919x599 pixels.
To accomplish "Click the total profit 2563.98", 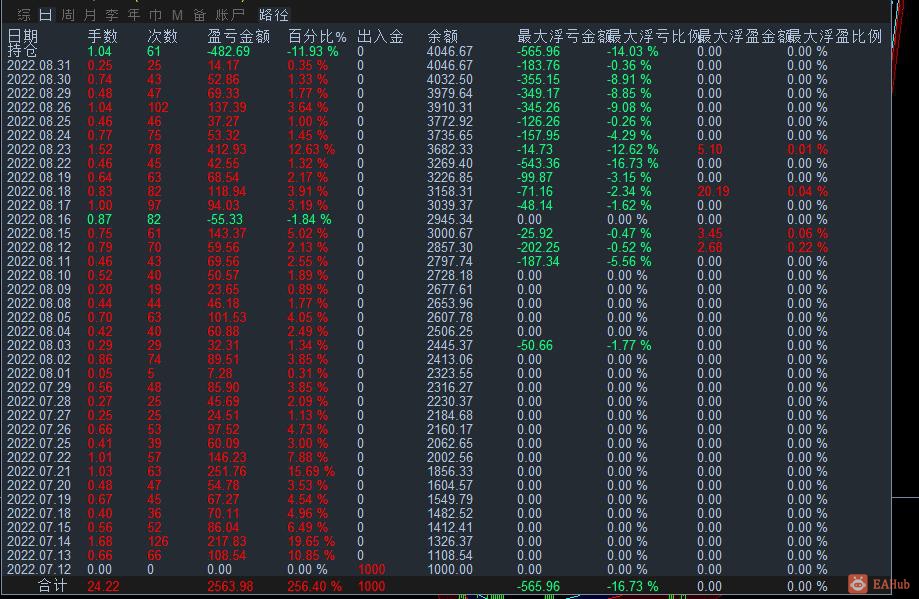I will [x=230, y=586].
